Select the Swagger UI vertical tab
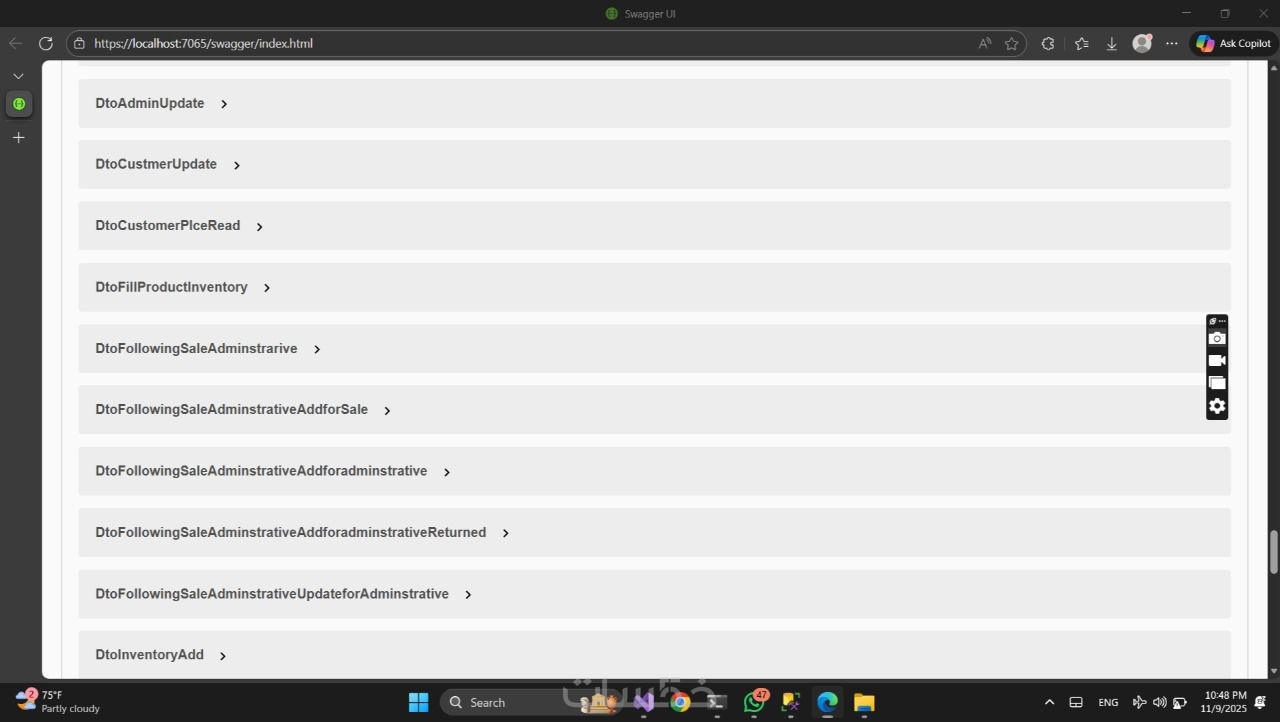This screenshot has width=1280, height=722. 18,104
